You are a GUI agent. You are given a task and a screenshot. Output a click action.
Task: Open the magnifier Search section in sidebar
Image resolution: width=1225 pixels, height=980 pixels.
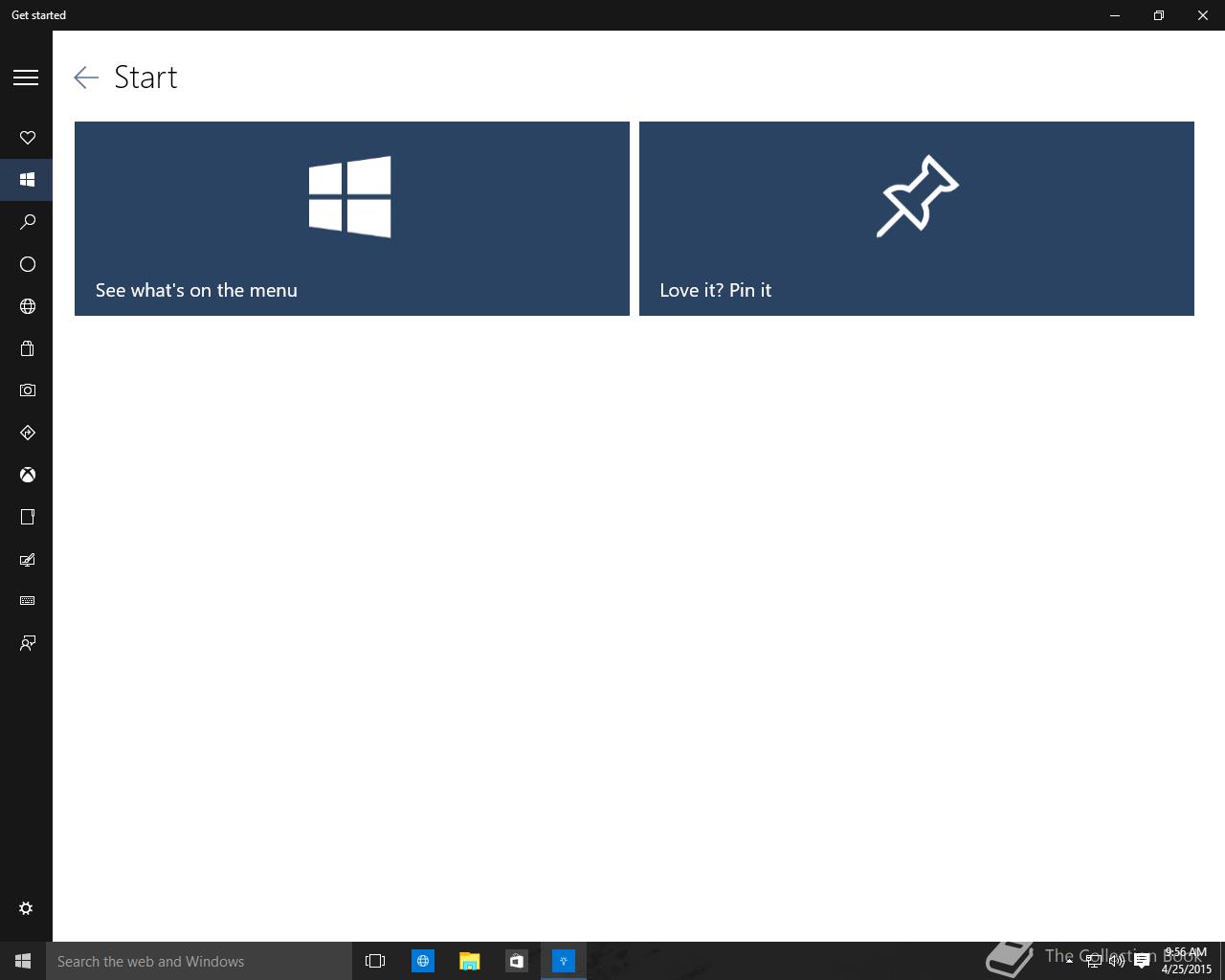point(27,222)
